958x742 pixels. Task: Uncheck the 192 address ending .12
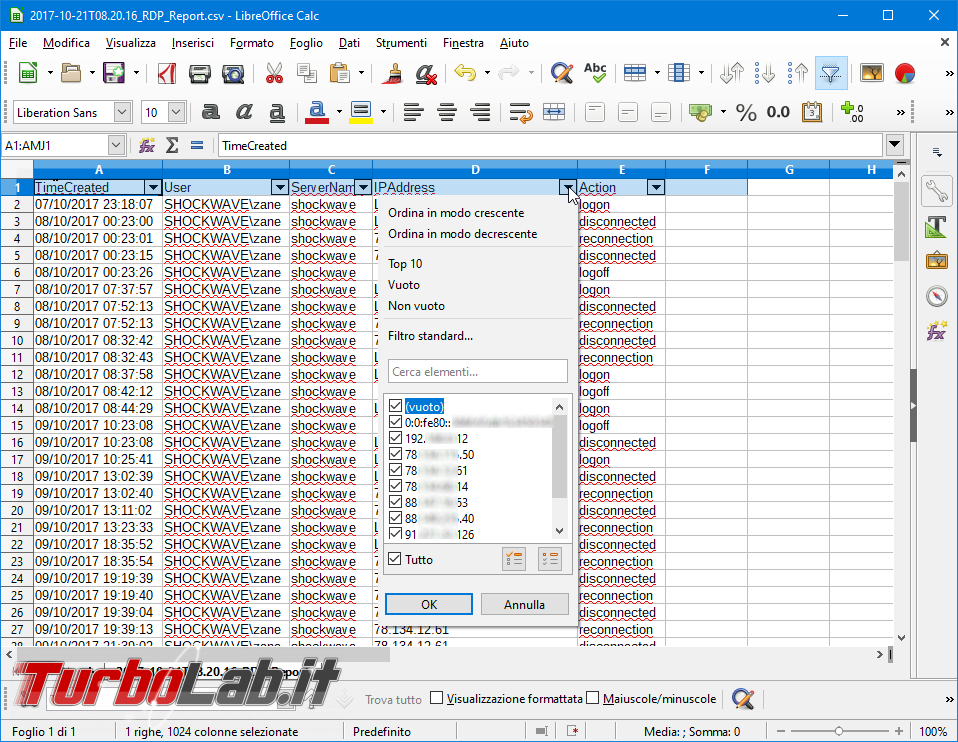(395, 438)
